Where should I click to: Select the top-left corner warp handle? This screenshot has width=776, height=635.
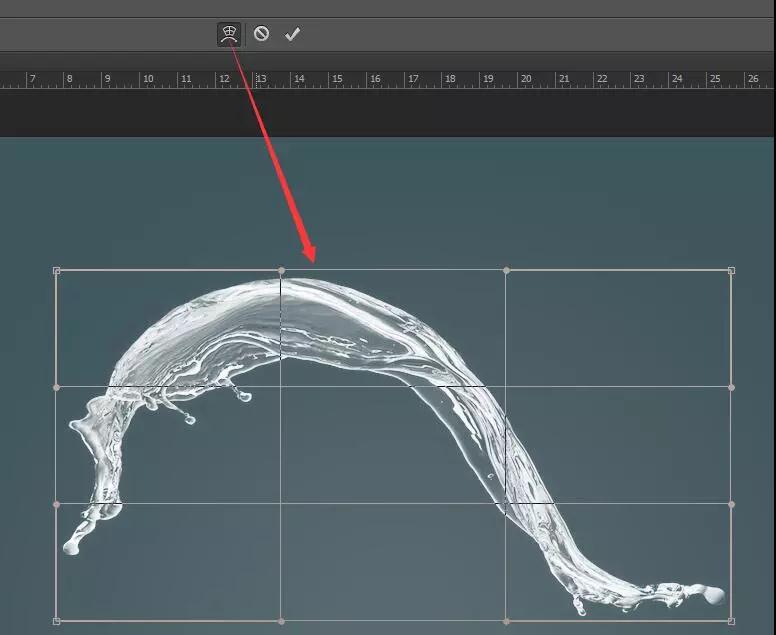tap(56, 270)
